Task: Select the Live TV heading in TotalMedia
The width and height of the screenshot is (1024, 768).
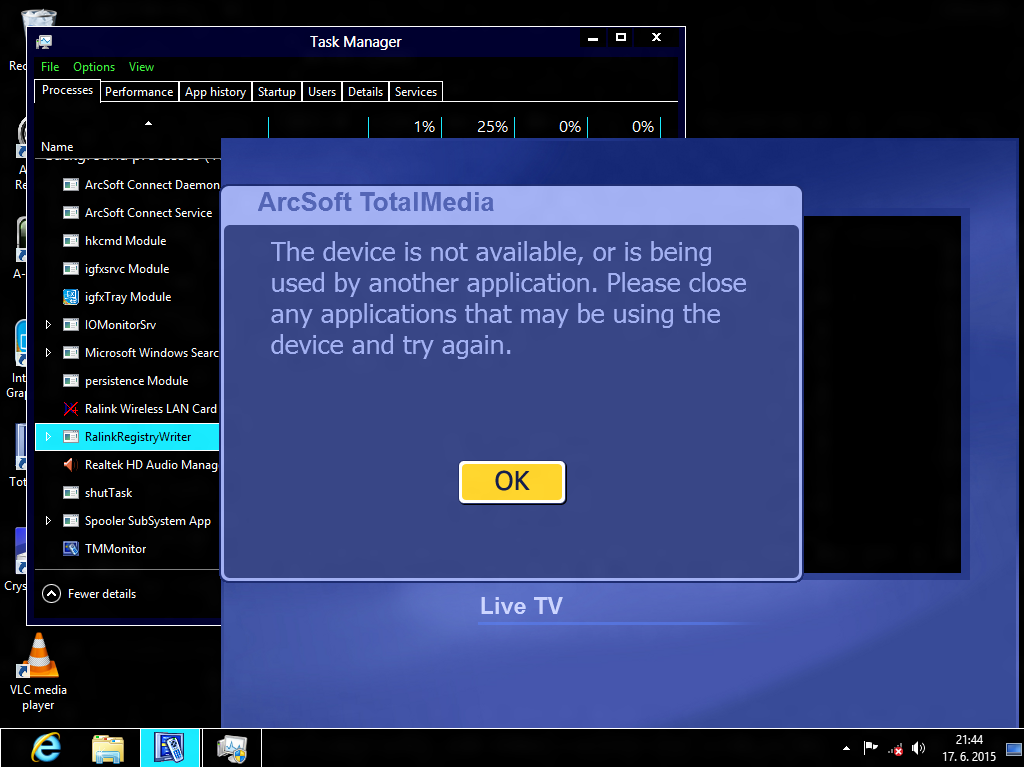Action: pyautogui.click(x=521, y=606)
